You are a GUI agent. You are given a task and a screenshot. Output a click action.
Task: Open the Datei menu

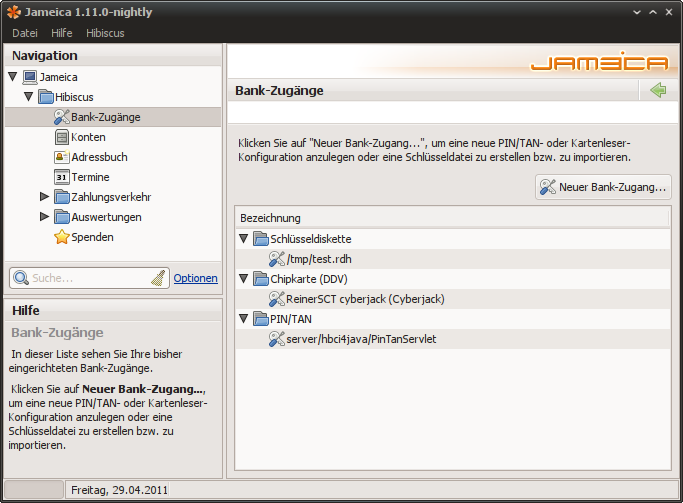click(x=25, y=33)
